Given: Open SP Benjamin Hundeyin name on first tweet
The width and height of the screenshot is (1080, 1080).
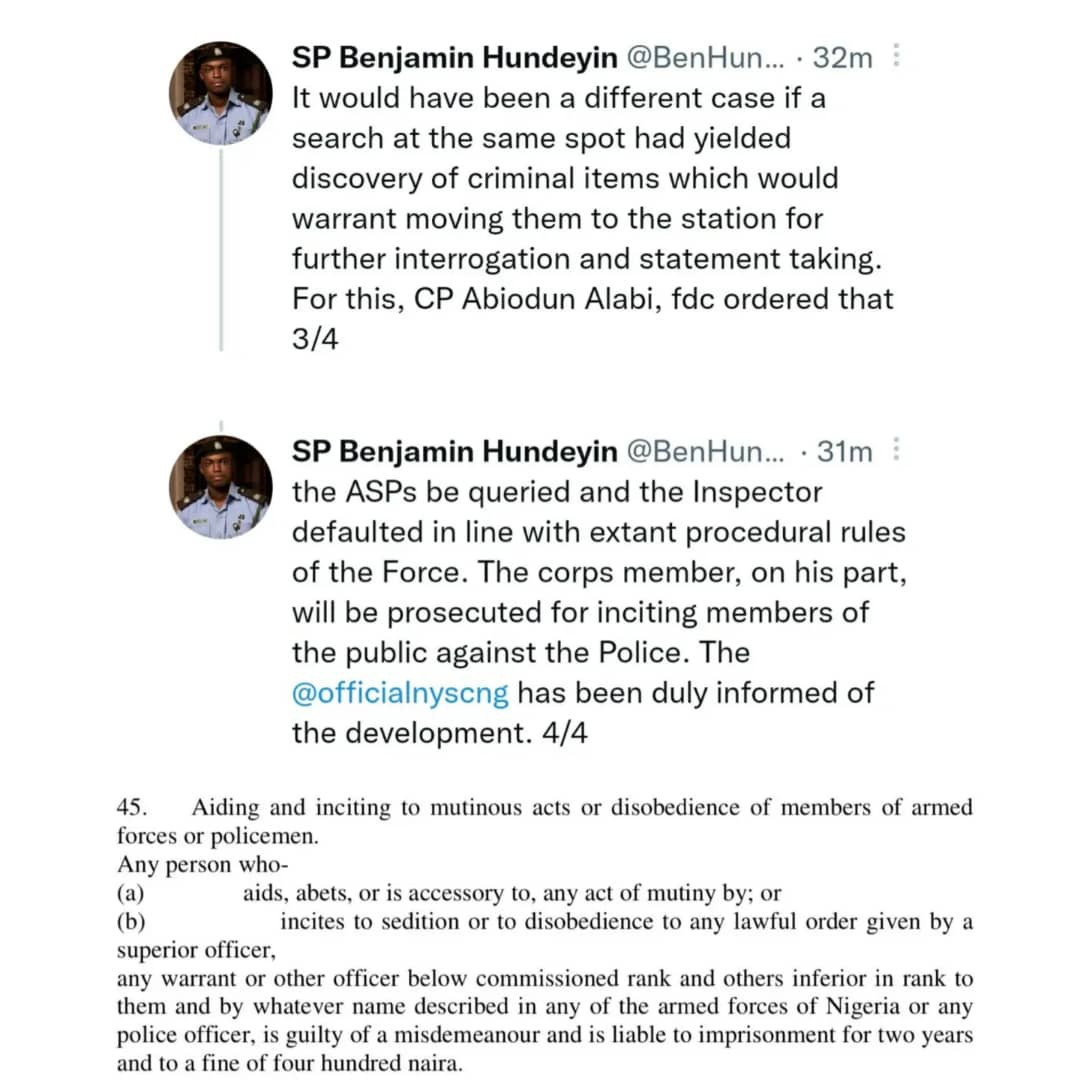Looking at the screenshot, I should pyautogui.click(x=455, y=57).
